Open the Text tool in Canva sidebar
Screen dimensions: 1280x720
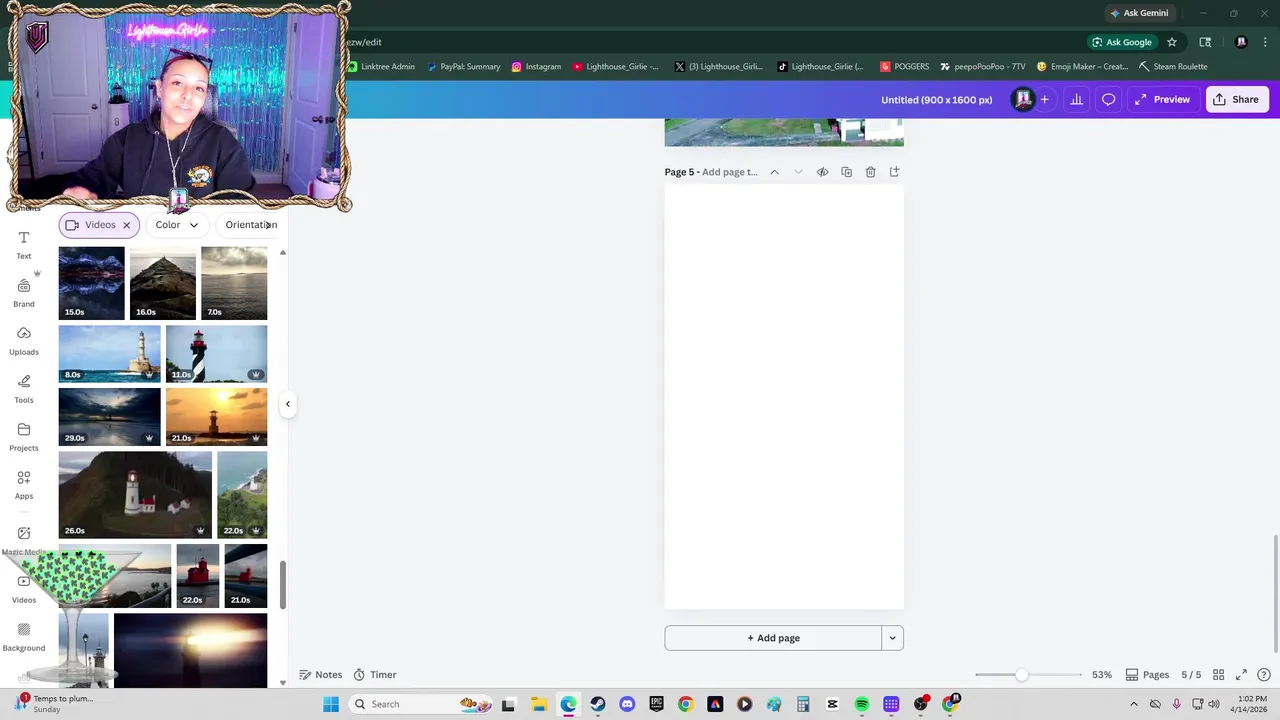[x=24, y=245]
